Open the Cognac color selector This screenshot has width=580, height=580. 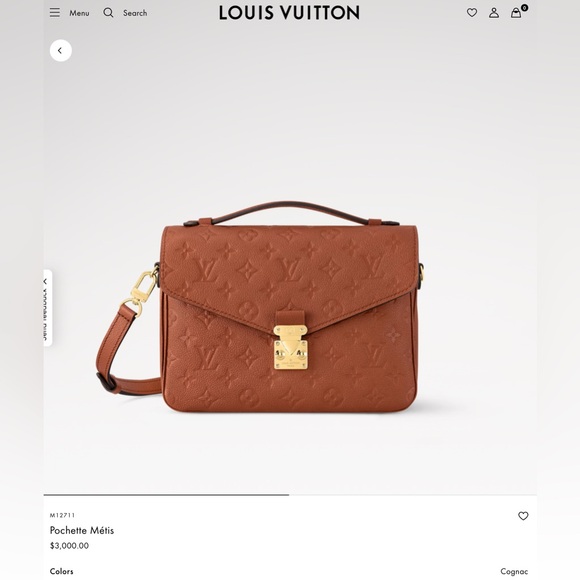[514, 571]
